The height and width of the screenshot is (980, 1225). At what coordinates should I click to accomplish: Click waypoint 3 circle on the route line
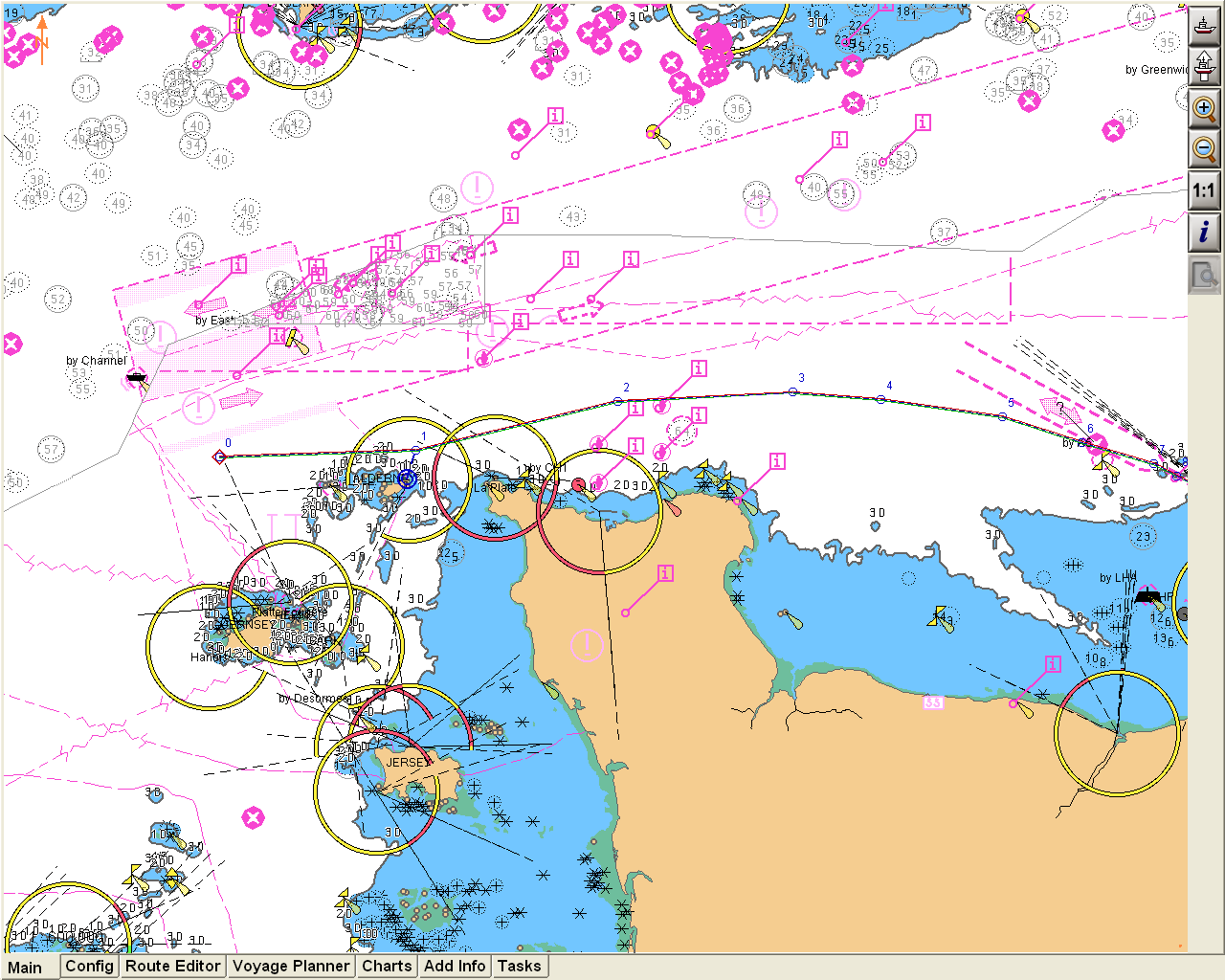[x=792, y=391]
